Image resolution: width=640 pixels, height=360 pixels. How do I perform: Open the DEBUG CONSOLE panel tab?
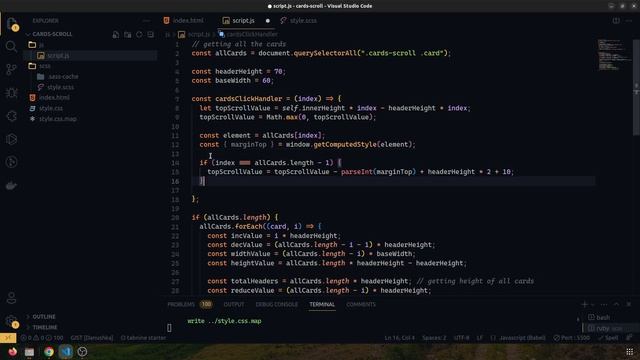[x=277, y=304]
